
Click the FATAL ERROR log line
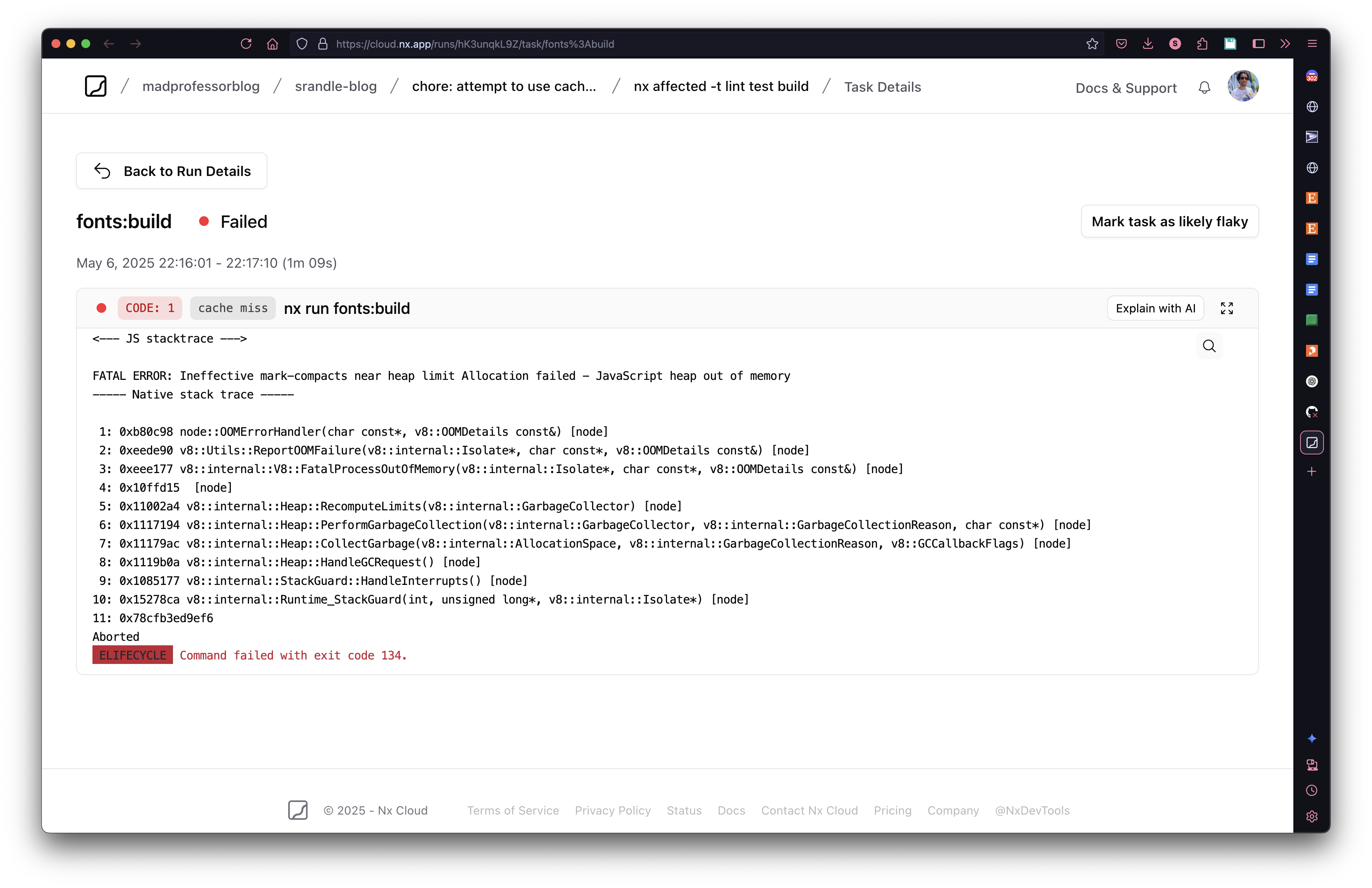click(441, 376)
